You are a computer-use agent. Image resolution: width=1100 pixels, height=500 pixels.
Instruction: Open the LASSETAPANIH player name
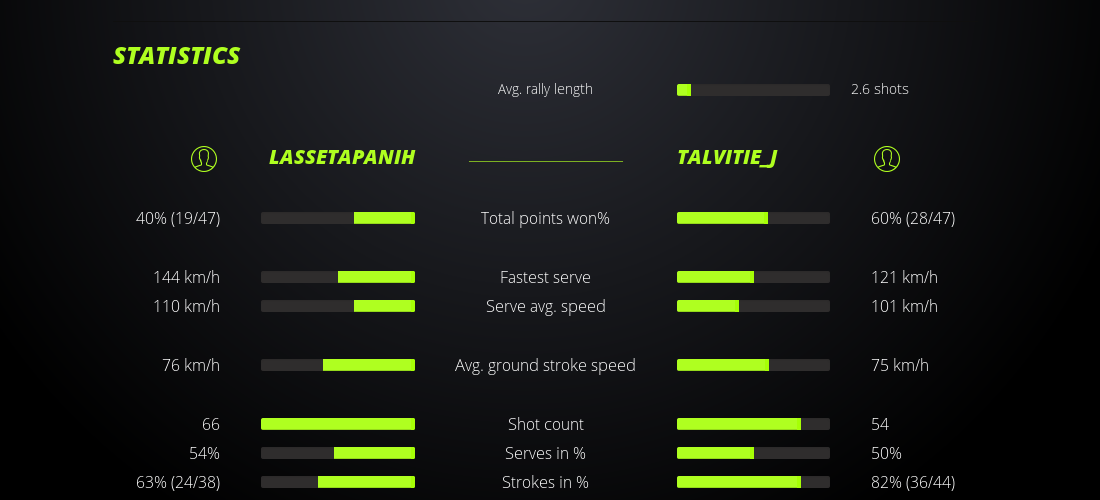point(342,158)
